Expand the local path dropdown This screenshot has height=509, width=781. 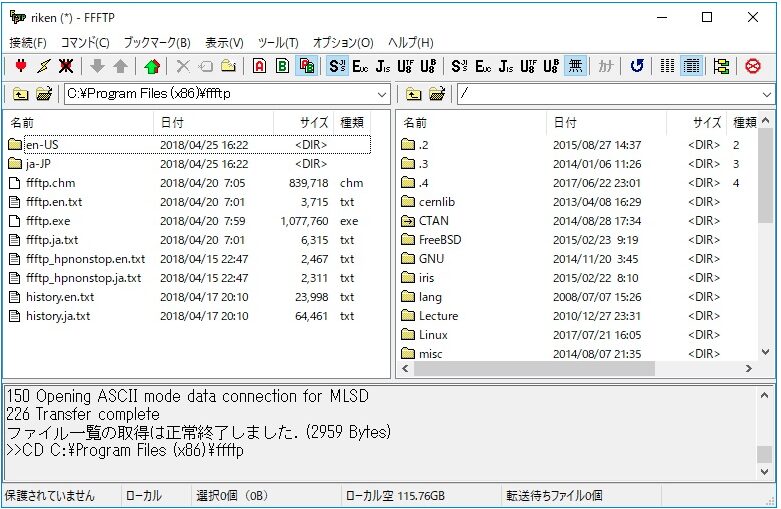382,94
